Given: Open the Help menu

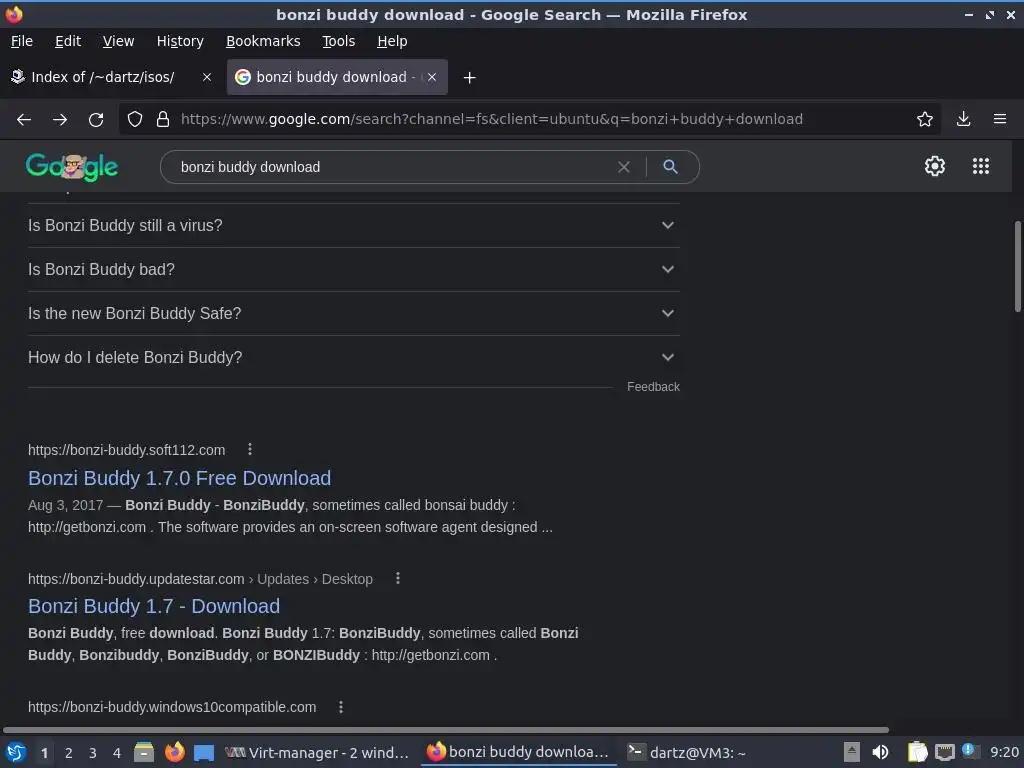Looking at the screenshot, I should tap(392, 41).
